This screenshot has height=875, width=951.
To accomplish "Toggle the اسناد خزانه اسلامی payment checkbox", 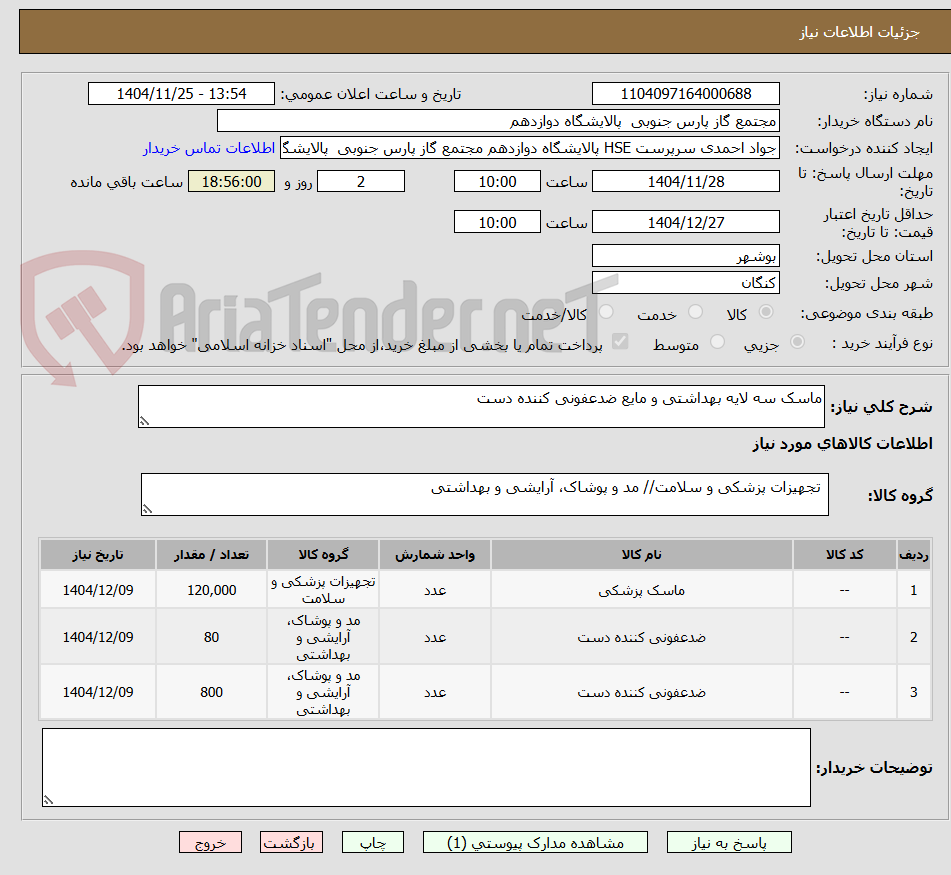I will [620, 342].
